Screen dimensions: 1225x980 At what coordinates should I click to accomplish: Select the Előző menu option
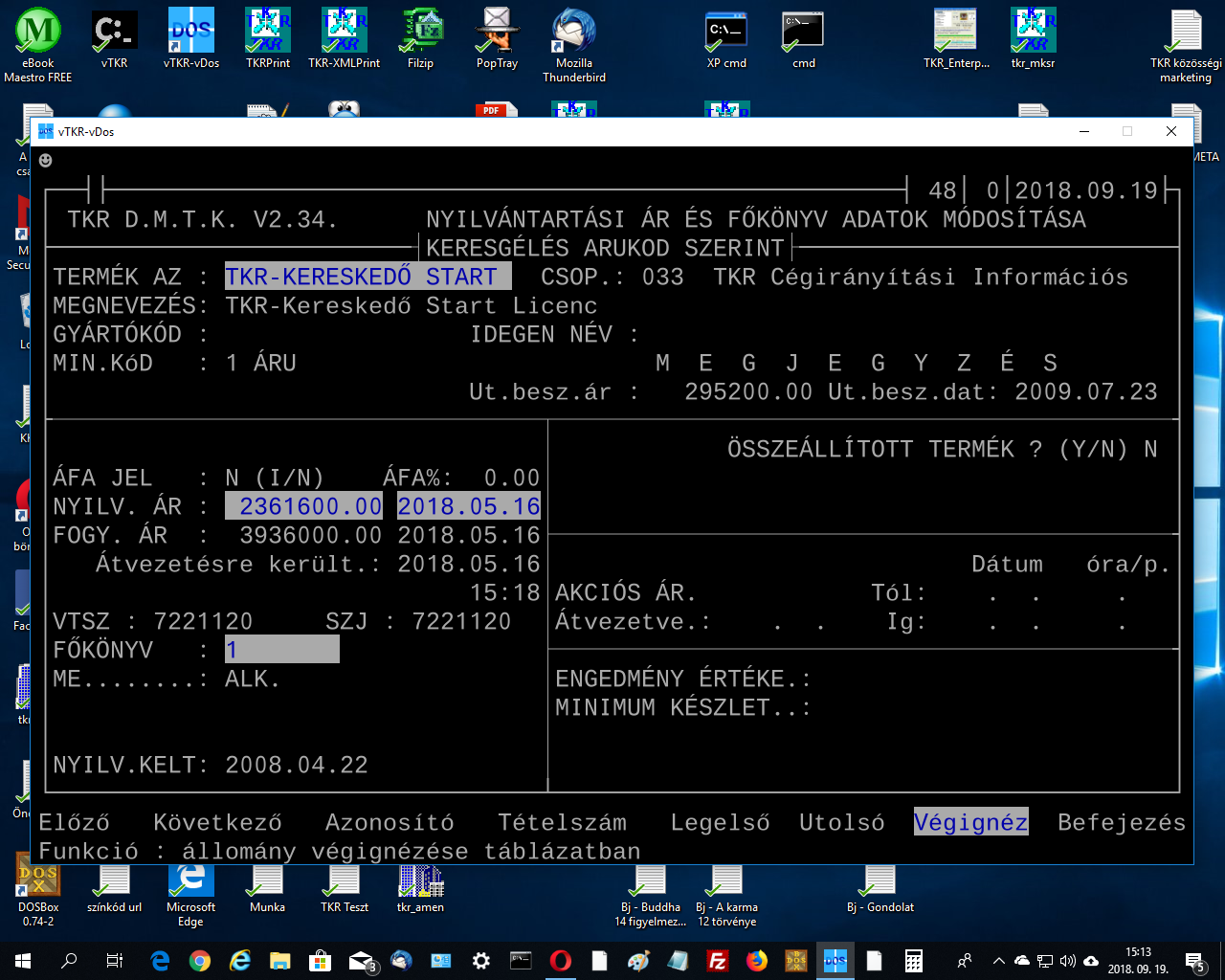(x=74, y=822)
